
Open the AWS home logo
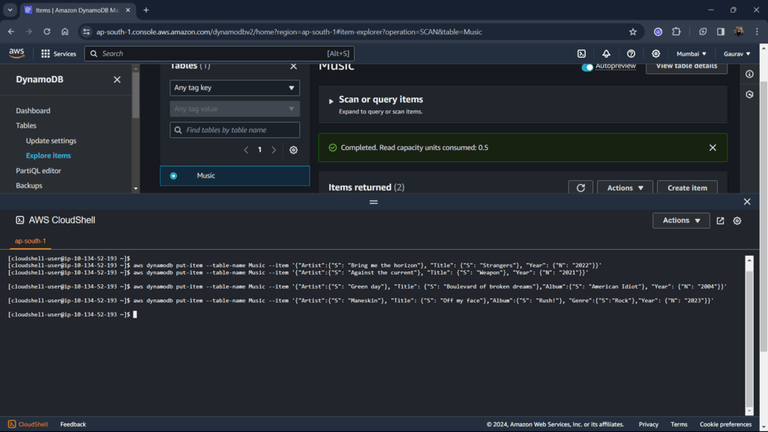[x=16, y=53]
